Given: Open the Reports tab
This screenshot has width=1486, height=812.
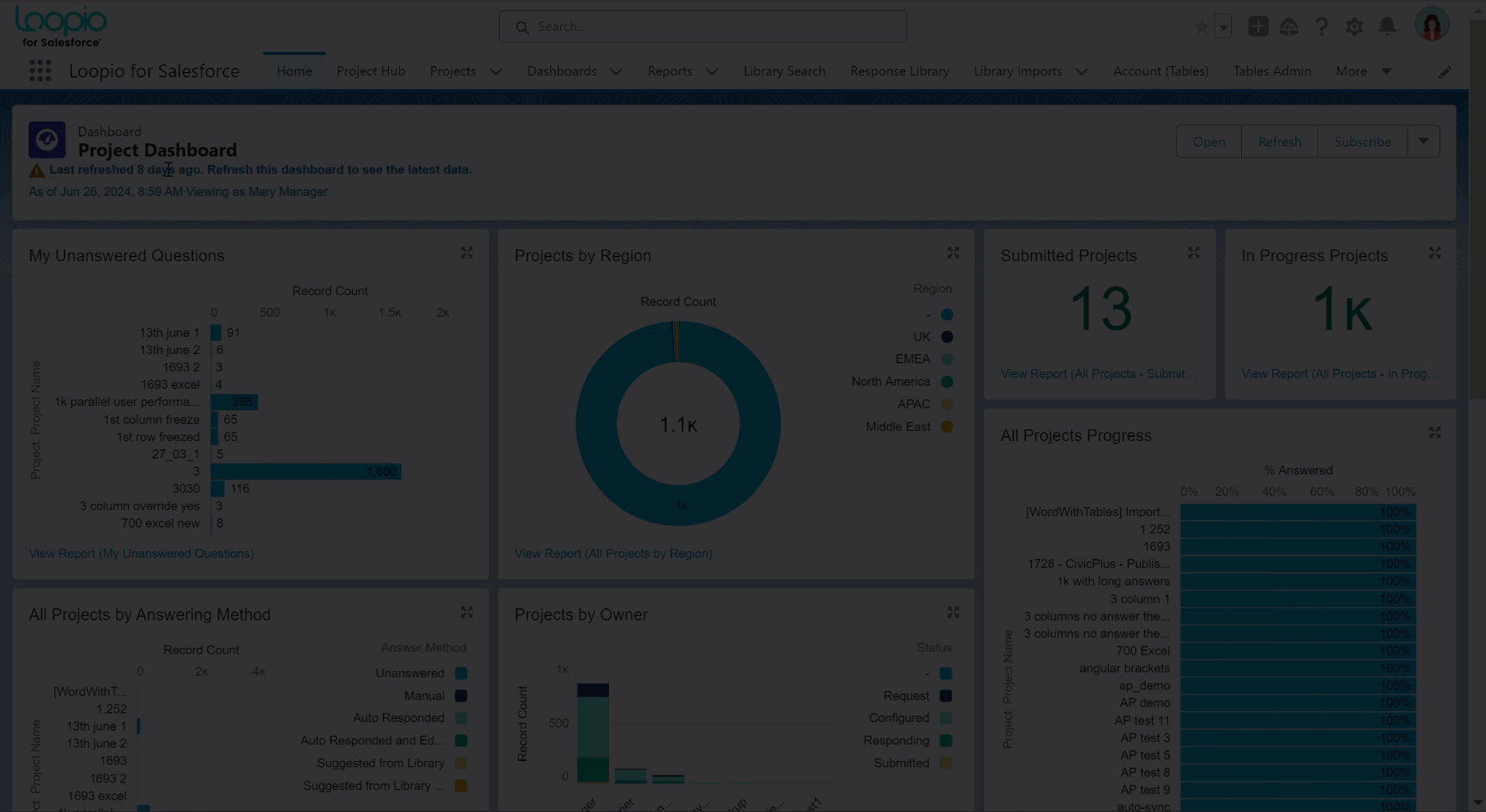Looking at the screenshot, I should [x=669, y=71].
